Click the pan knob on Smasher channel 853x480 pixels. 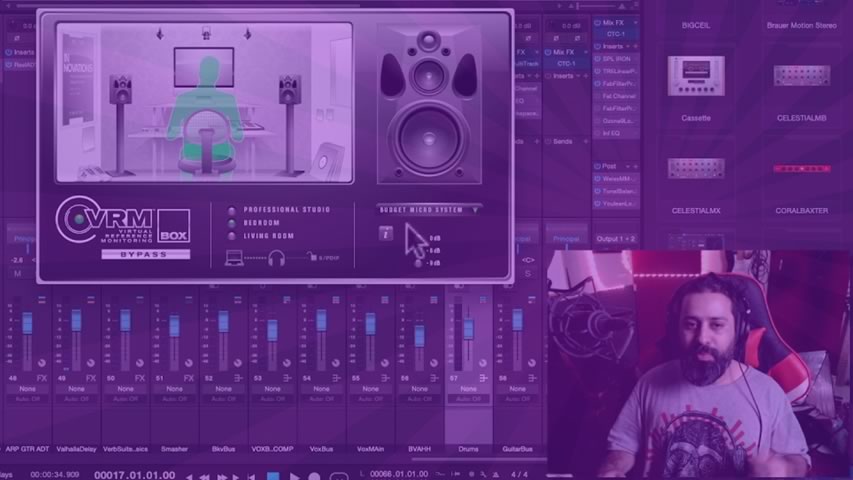[x=189, y=362]
